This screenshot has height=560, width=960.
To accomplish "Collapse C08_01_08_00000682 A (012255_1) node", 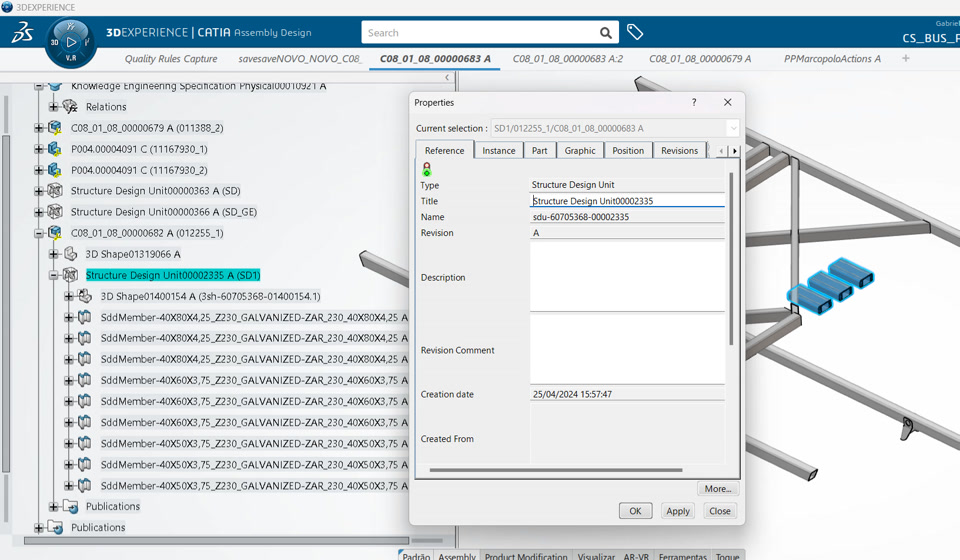I will [39, 233].
